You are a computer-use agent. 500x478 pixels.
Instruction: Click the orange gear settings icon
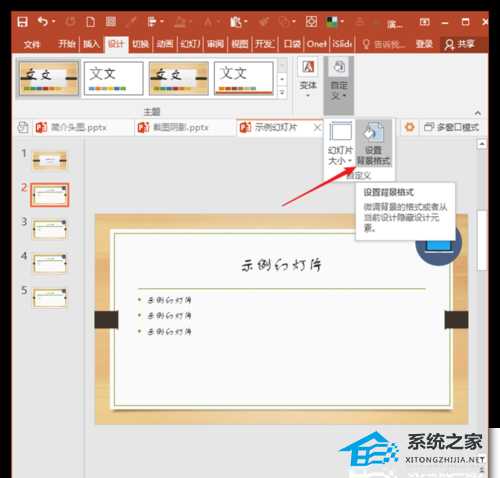(409, 127)
